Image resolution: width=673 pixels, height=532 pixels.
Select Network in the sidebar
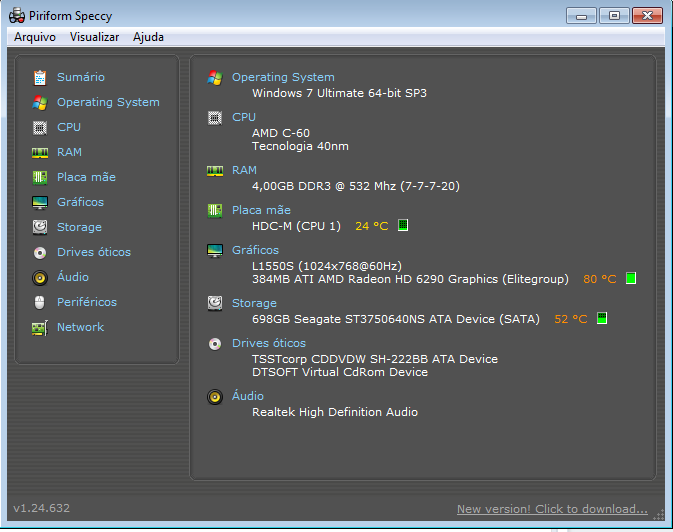tap(80, 327)
